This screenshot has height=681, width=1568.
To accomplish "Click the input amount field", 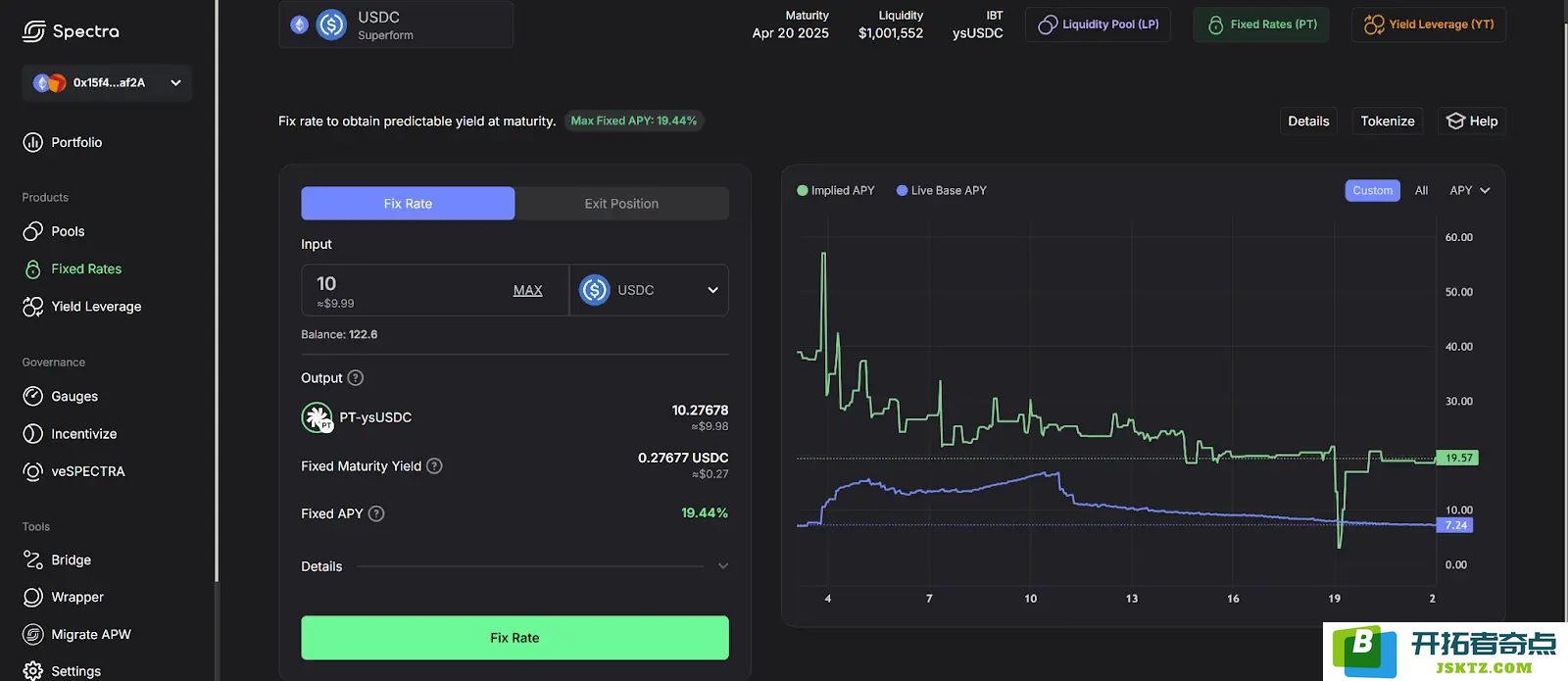I will pyautogui.click(x=434, y=290).
